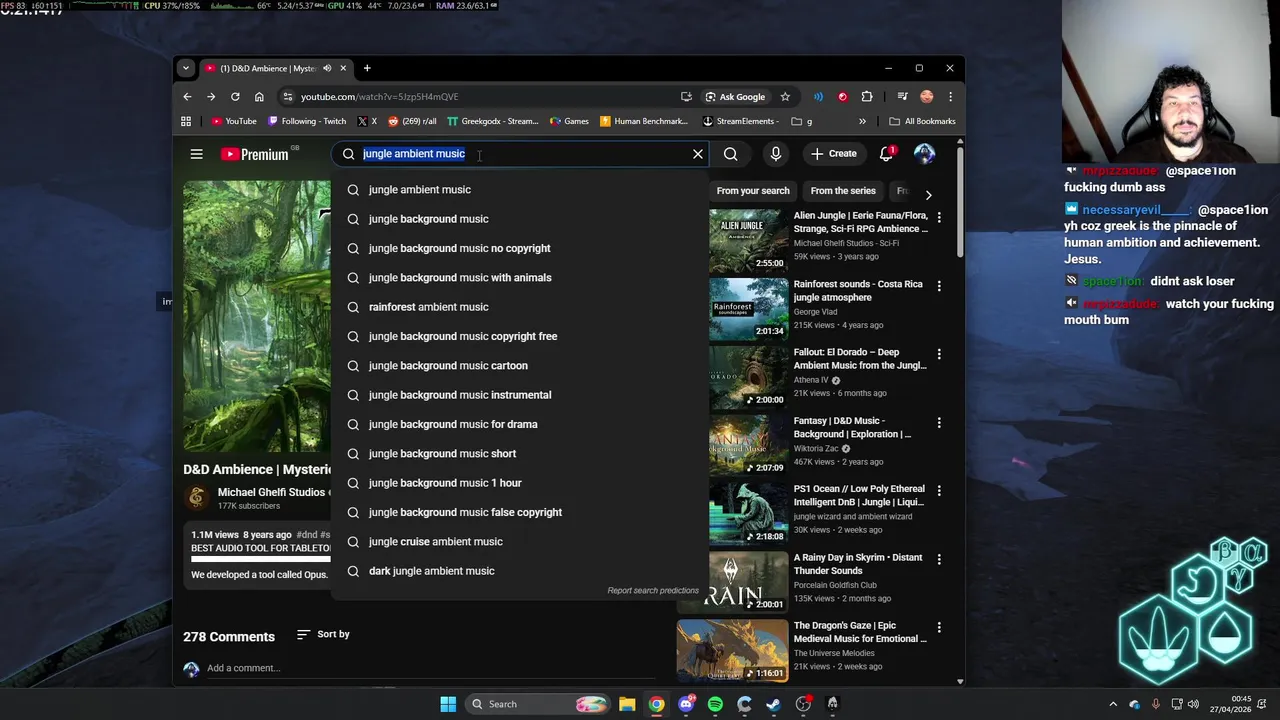Start voice search with the microphone
Image resolution: width=1280 pixels, height=720 pixels.
click(775, 154)
